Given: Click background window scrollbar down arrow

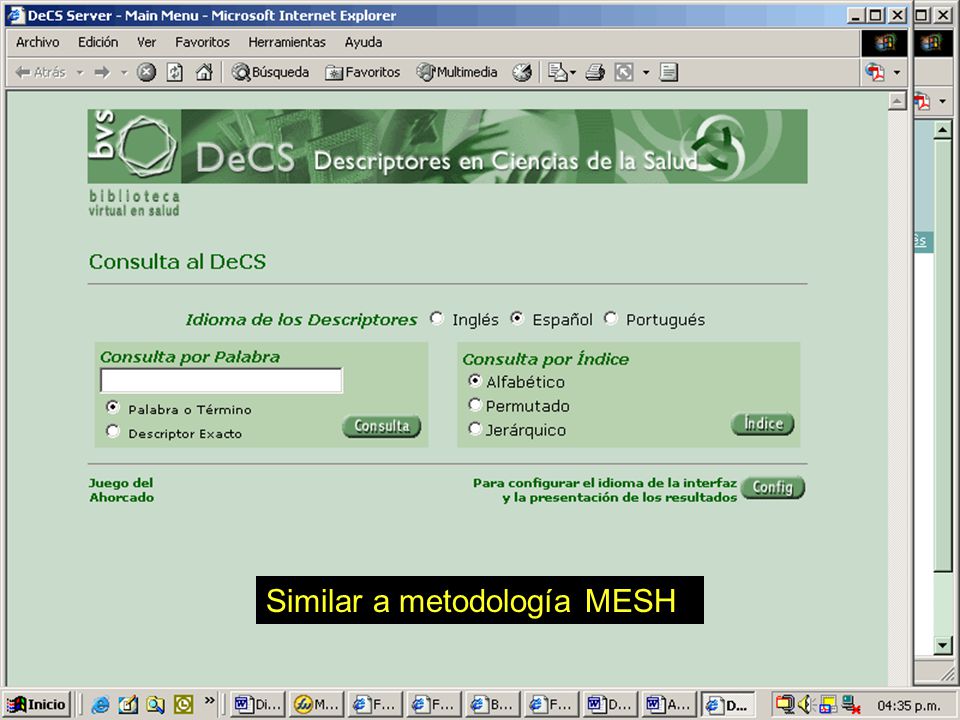Looking at the screenshot, I should pyautogui.click(x=942, y=645).
